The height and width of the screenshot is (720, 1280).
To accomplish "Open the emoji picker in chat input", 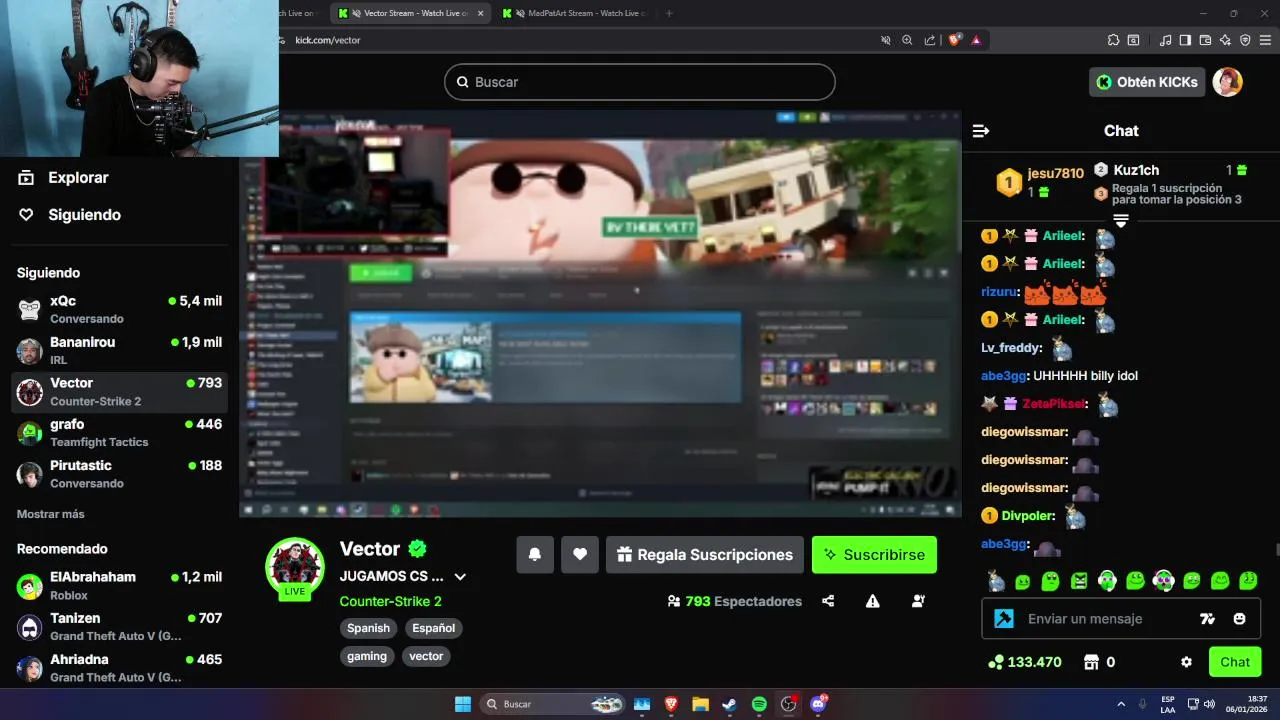I will click(1239, 619).
